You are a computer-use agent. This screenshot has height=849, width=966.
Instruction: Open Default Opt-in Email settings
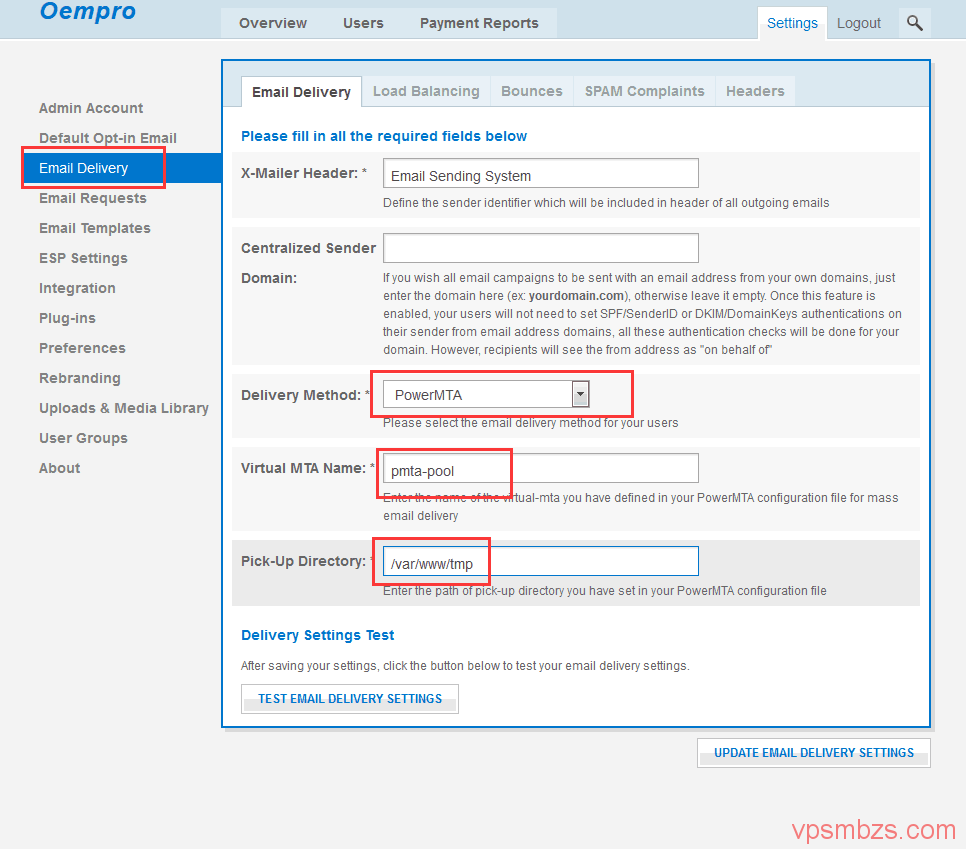108,138
